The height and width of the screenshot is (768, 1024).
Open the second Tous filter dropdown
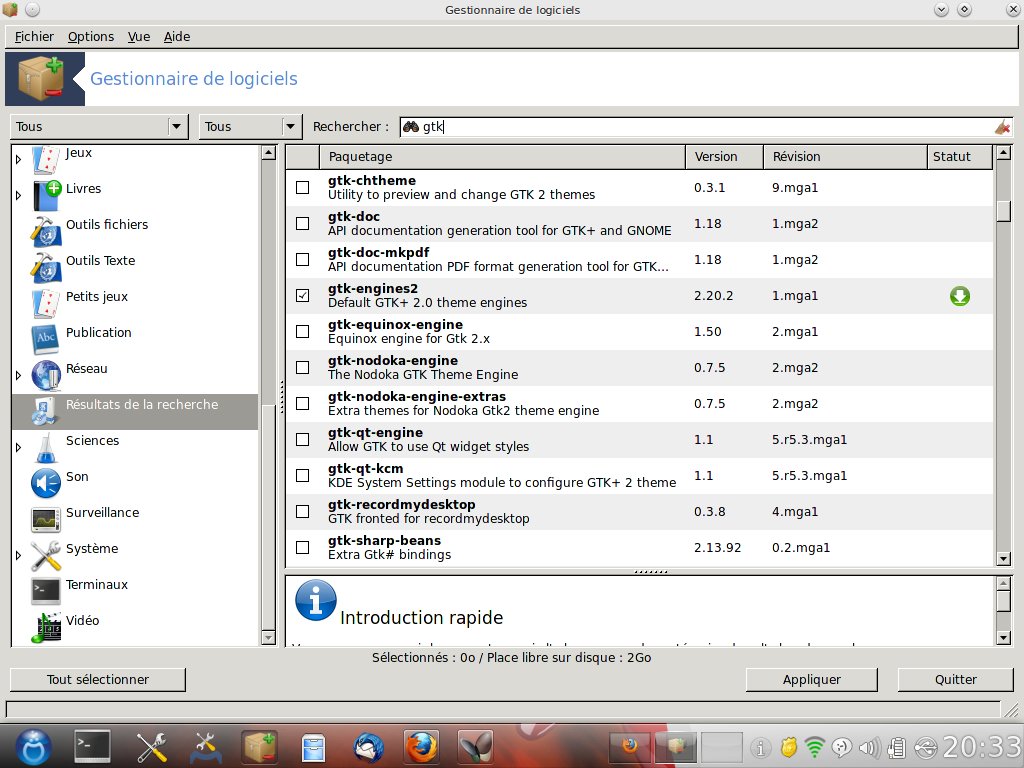tap(250, 127)
